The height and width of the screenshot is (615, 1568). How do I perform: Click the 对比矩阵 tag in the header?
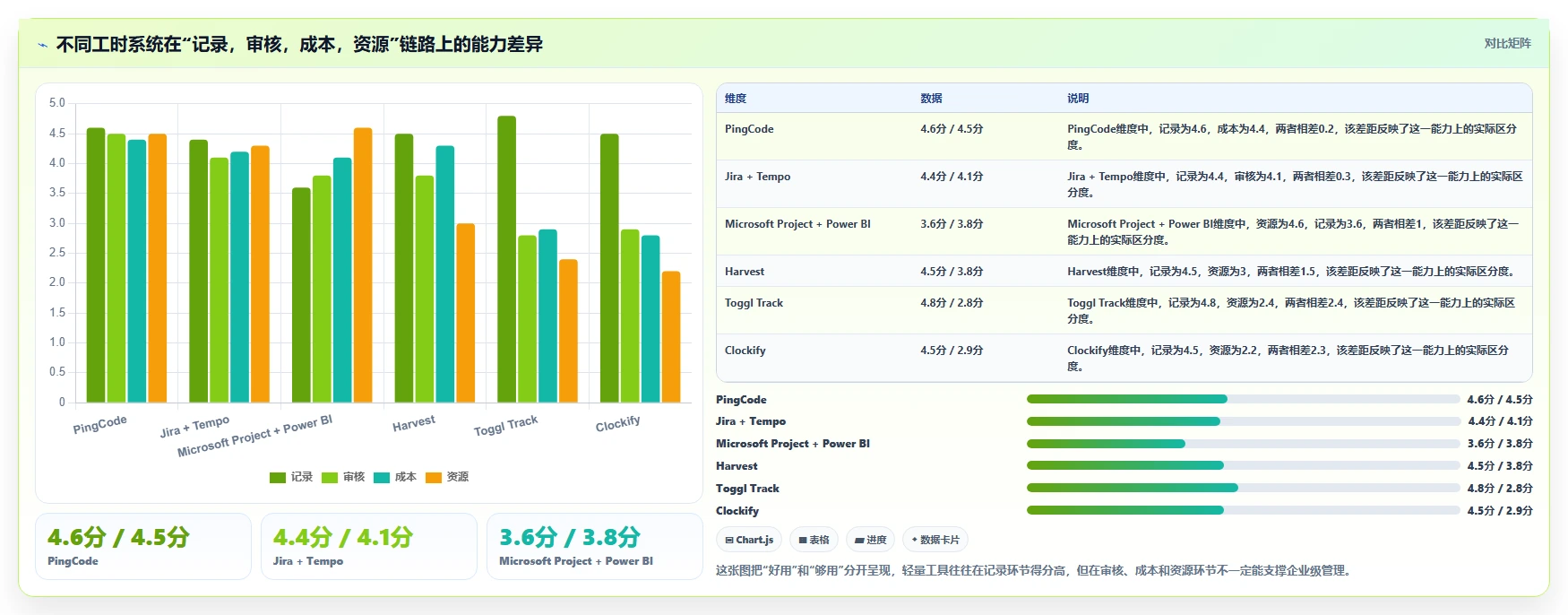click(1507, 43)
